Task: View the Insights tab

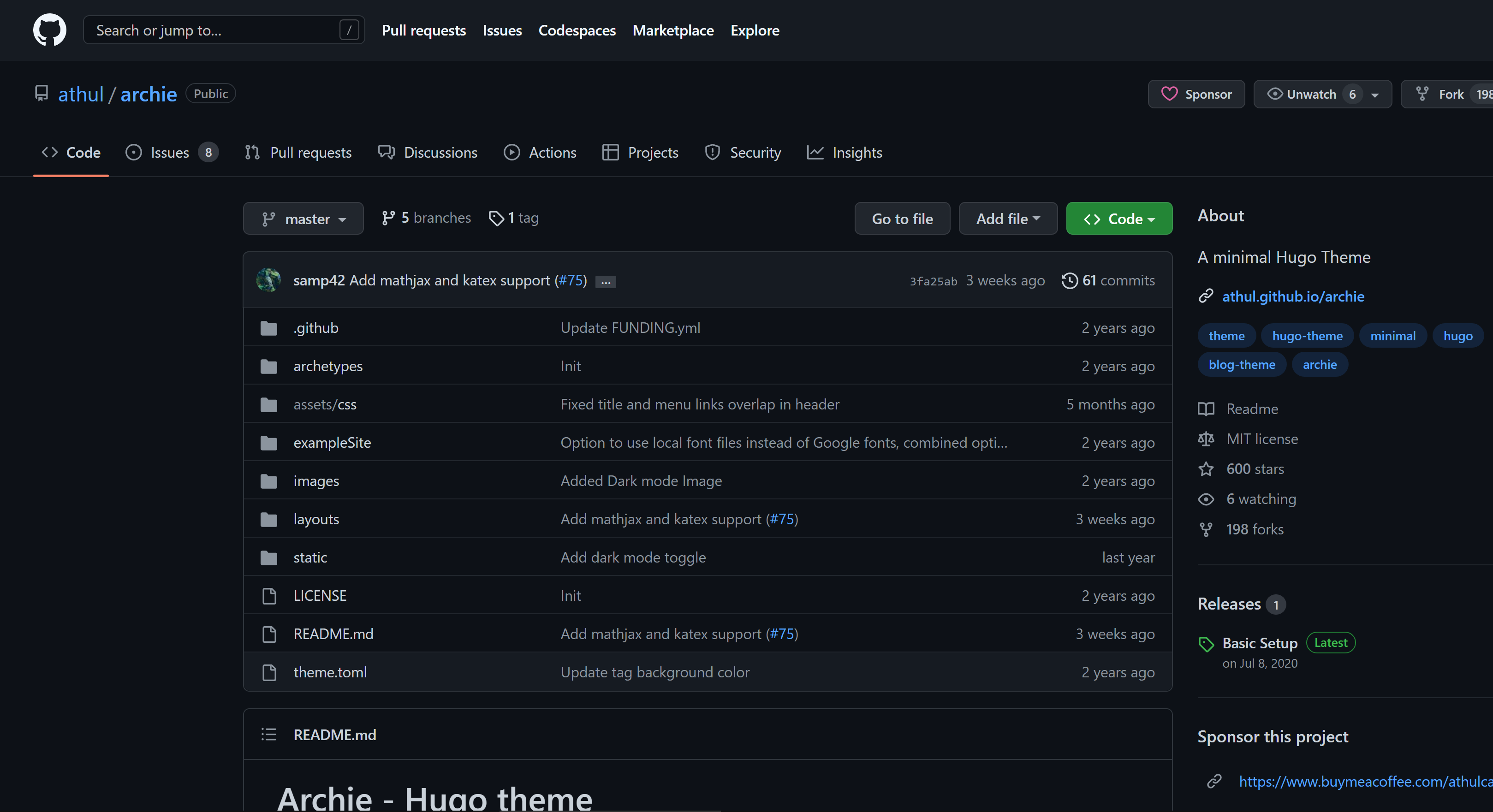Action: click(845, 153)
